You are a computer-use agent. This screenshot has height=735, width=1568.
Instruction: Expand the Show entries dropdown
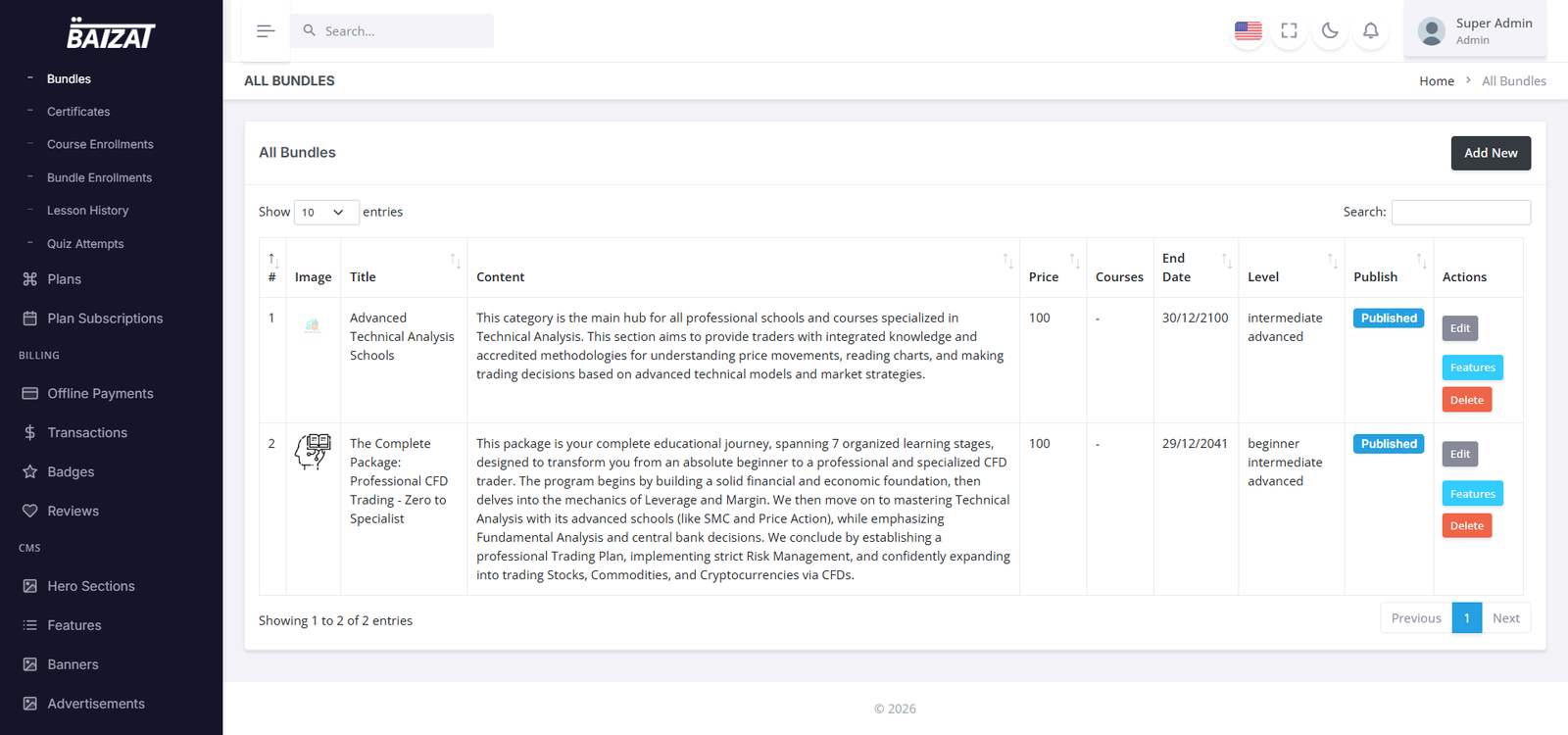coord(325,213)
